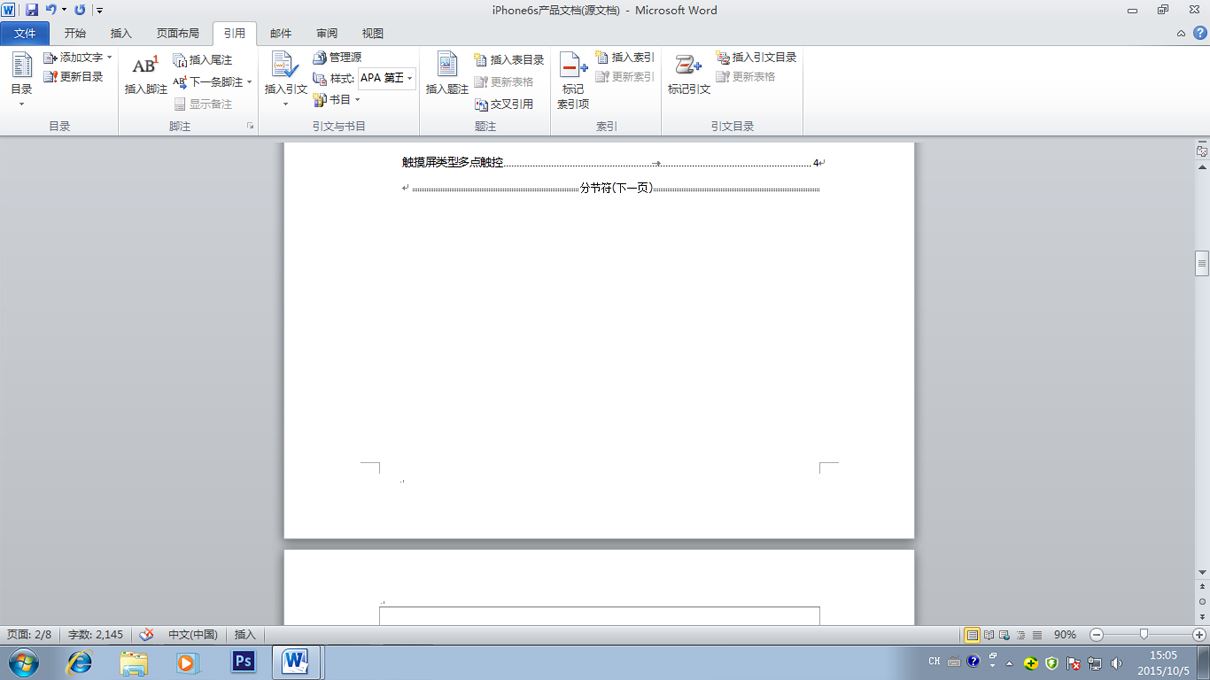The height and width of the screenshot is (680, 1210).
Task: Click 更新表格 in the 题注 group
Action: click(x=504, y=82)
